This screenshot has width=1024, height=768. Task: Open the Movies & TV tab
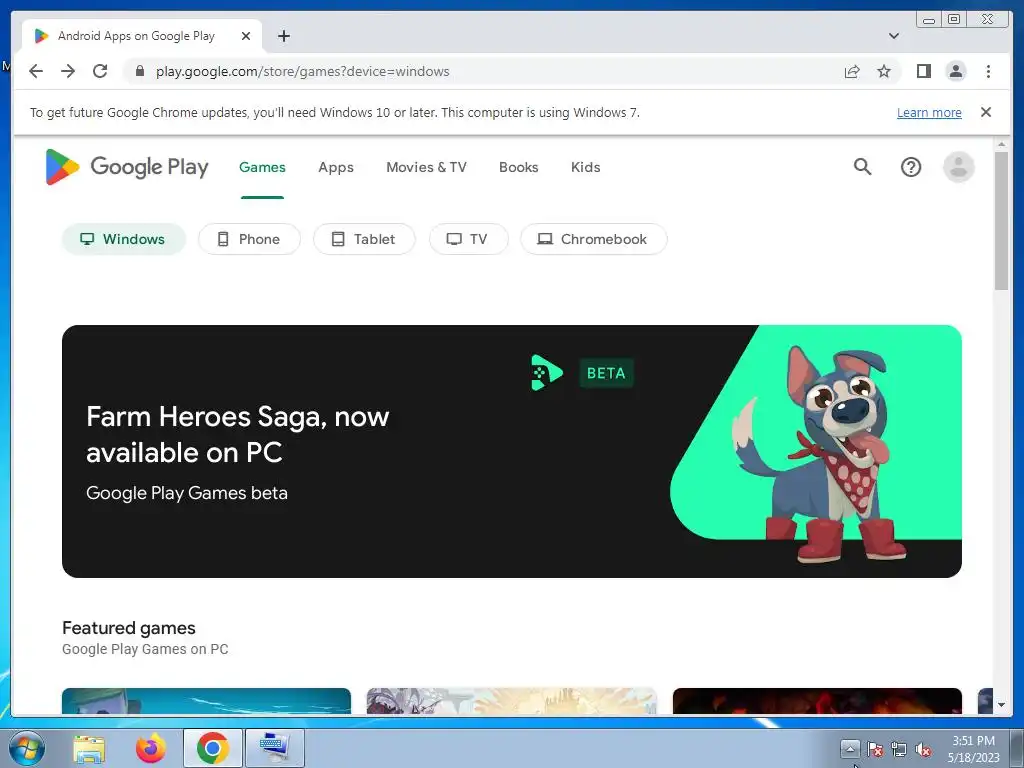click(x=426, y=167)
